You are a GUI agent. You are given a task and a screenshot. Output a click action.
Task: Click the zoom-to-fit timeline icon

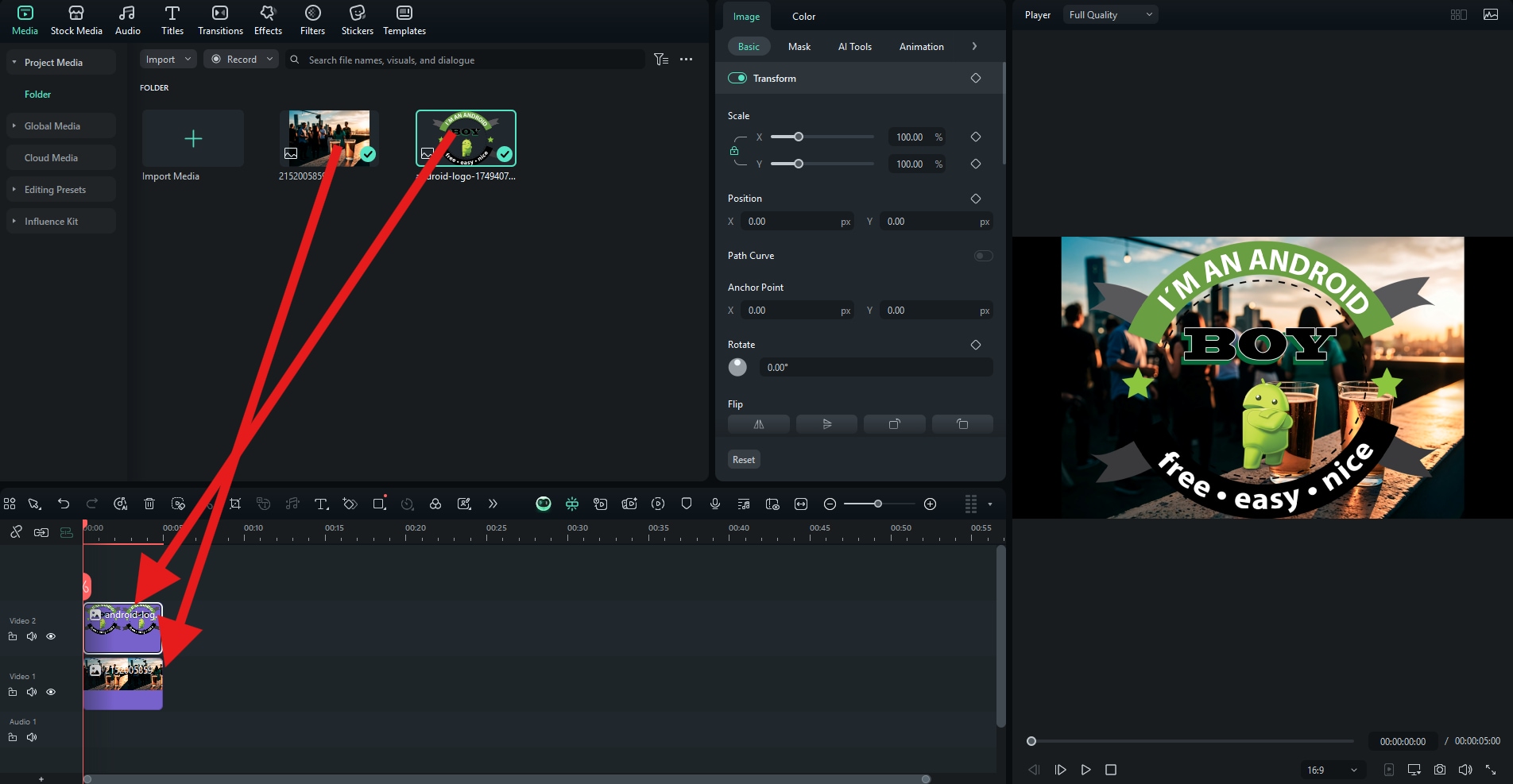point(801,504)
